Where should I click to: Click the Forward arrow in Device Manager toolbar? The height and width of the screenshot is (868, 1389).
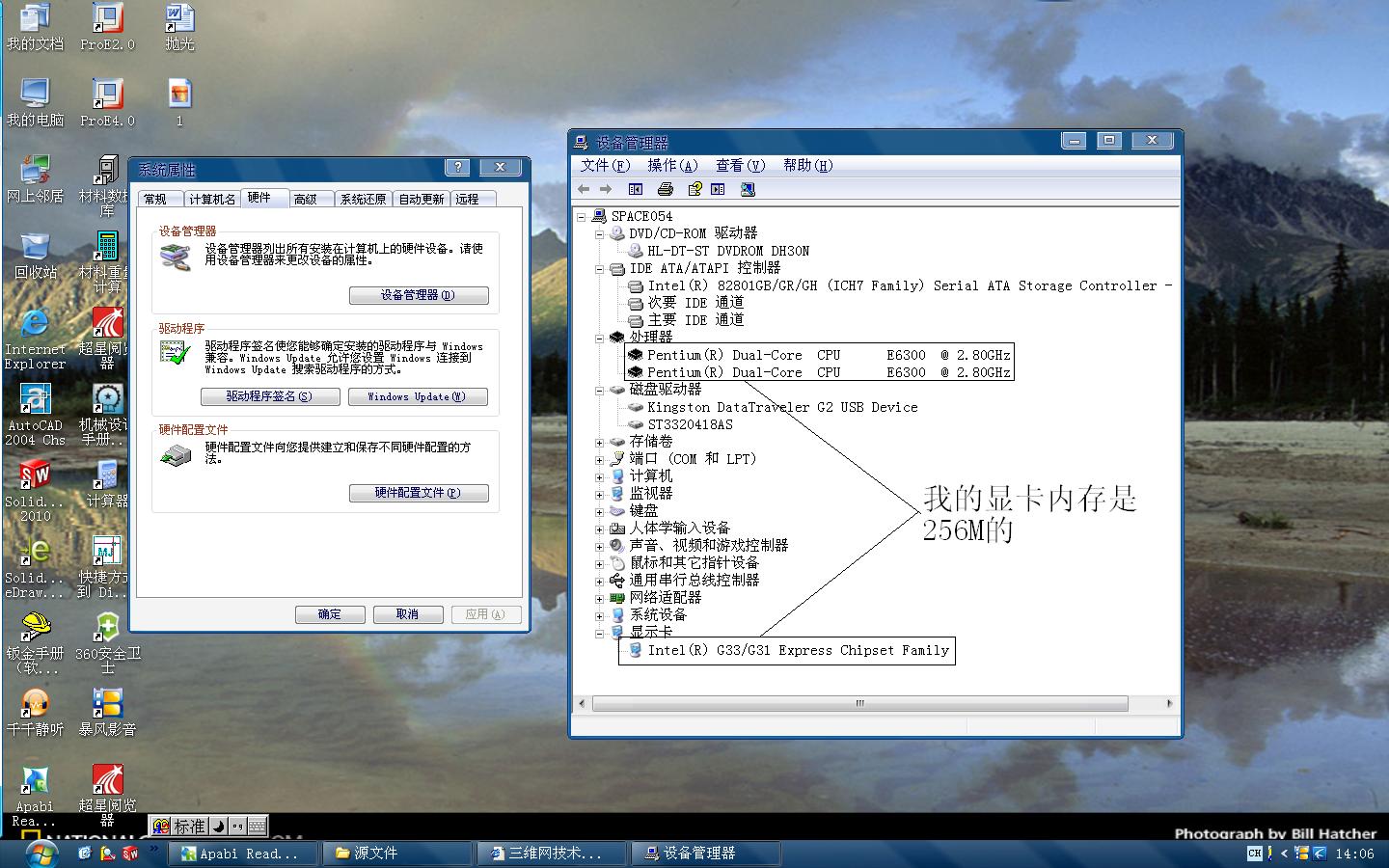coord(606,190)
